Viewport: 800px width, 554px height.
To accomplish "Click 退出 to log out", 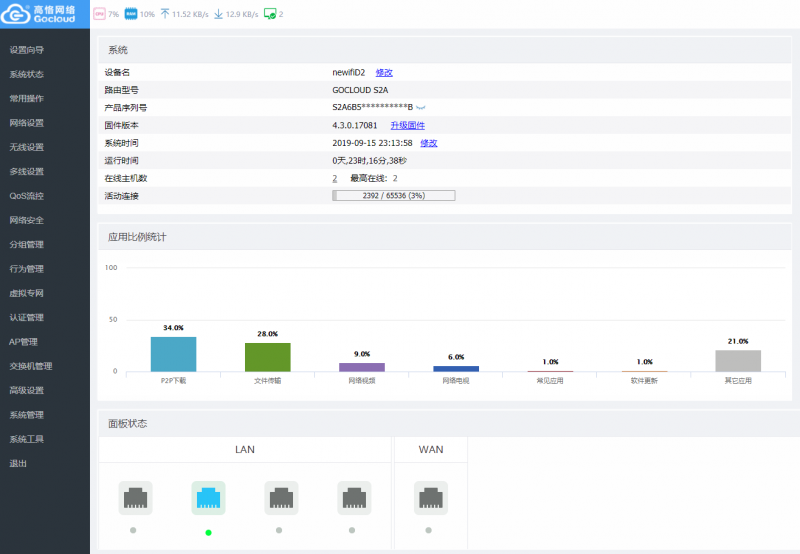I will (x=18, y=463).
